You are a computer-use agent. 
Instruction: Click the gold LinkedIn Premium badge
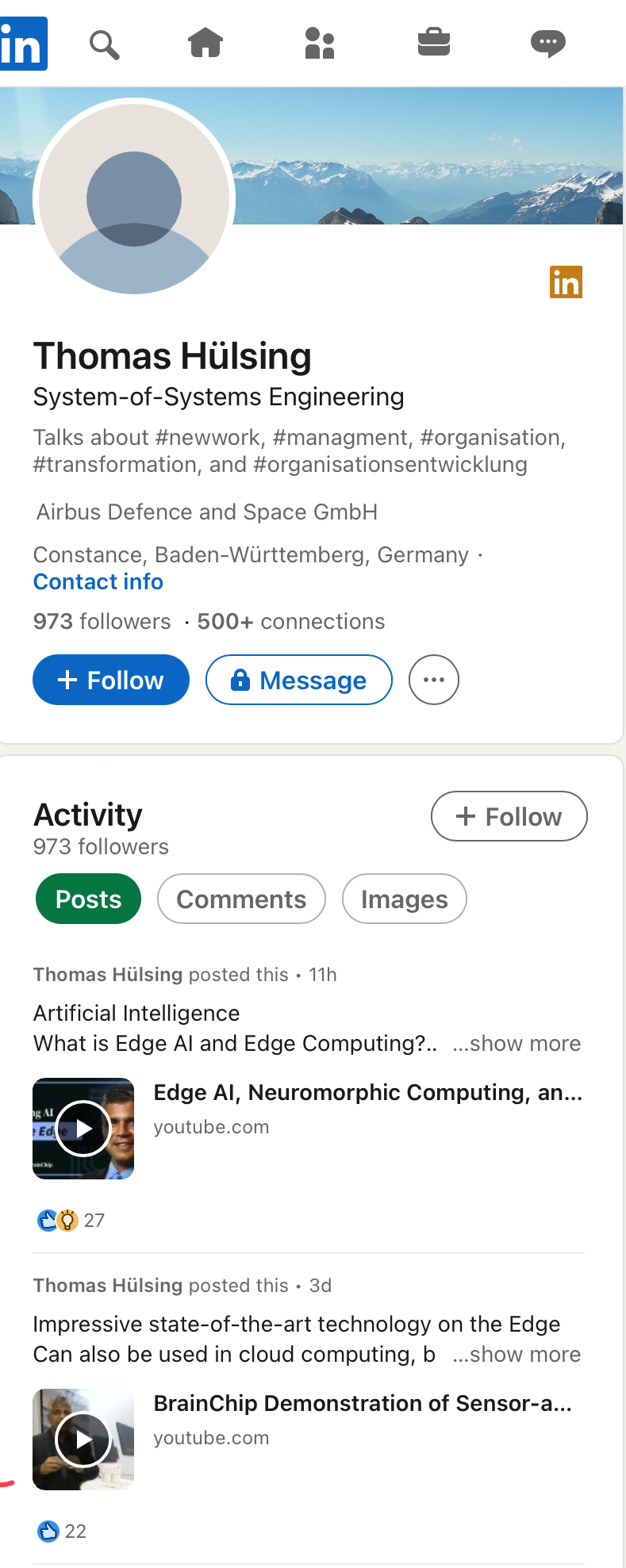coord(566,282)
